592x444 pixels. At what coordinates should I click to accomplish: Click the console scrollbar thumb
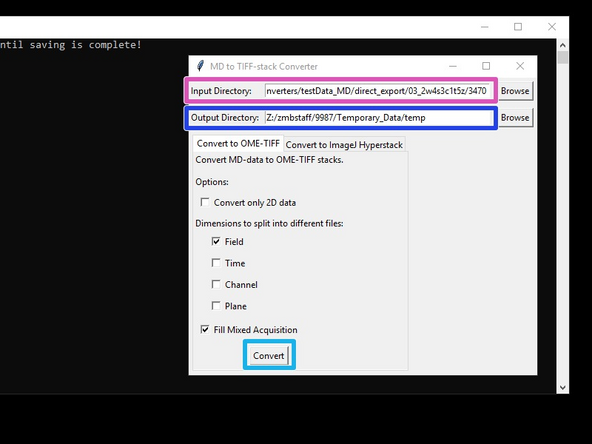tap(563, 57)
